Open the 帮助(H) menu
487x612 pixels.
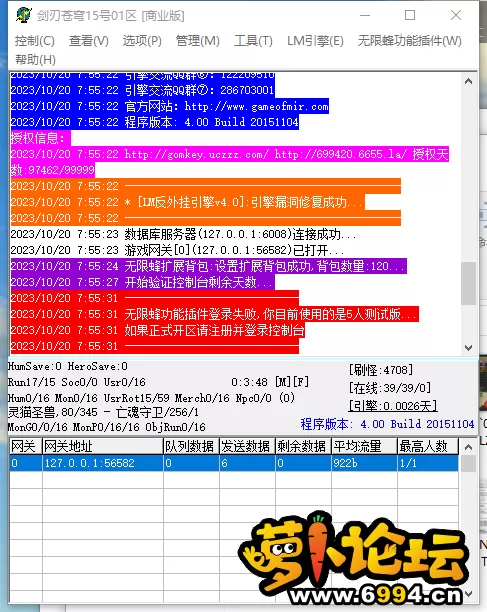click(35, 60)
